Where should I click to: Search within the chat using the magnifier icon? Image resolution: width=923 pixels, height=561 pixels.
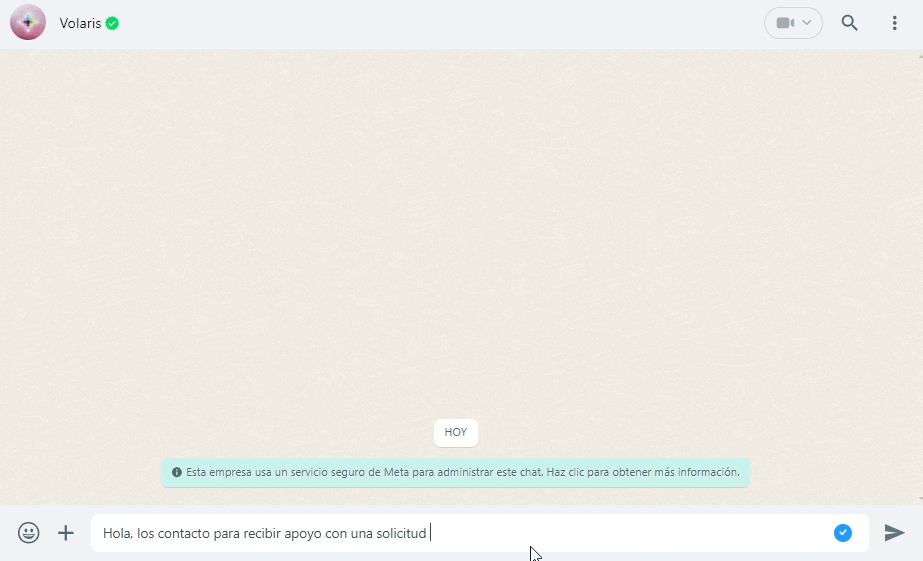849,23
